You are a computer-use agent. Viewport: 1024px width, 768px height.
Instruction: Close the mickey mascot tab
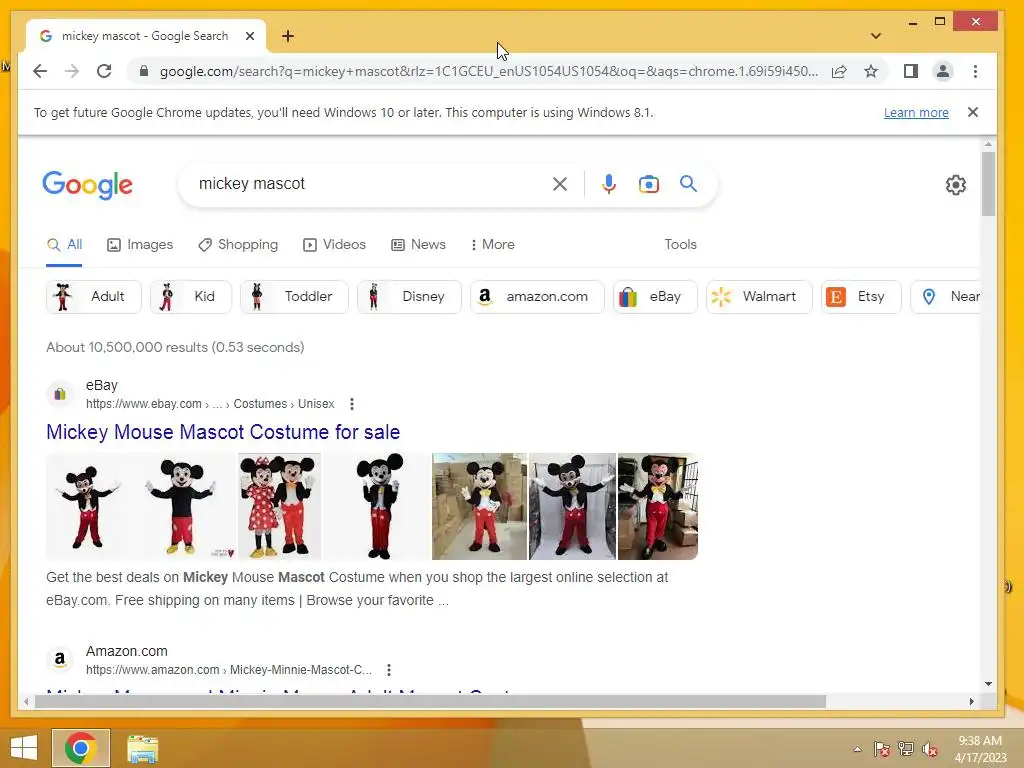(249, 36)
